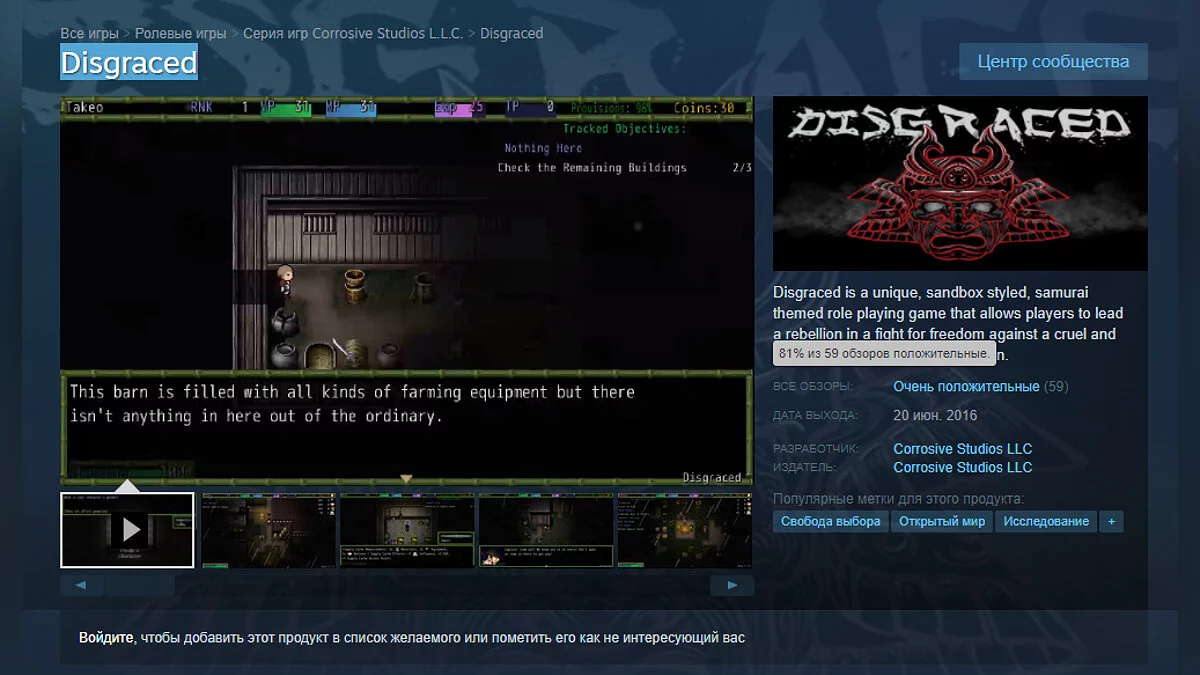This screenshot has width=1200, height=675.
Task: Click 'Популярные метки для этого продукта:' text
Action: tap(898, 498)
